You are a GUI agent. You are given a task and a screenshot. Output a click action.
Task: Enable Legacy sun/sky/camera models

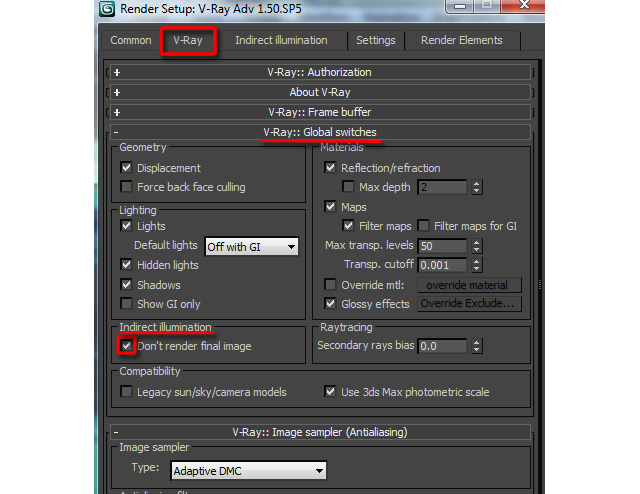(127, 392)
